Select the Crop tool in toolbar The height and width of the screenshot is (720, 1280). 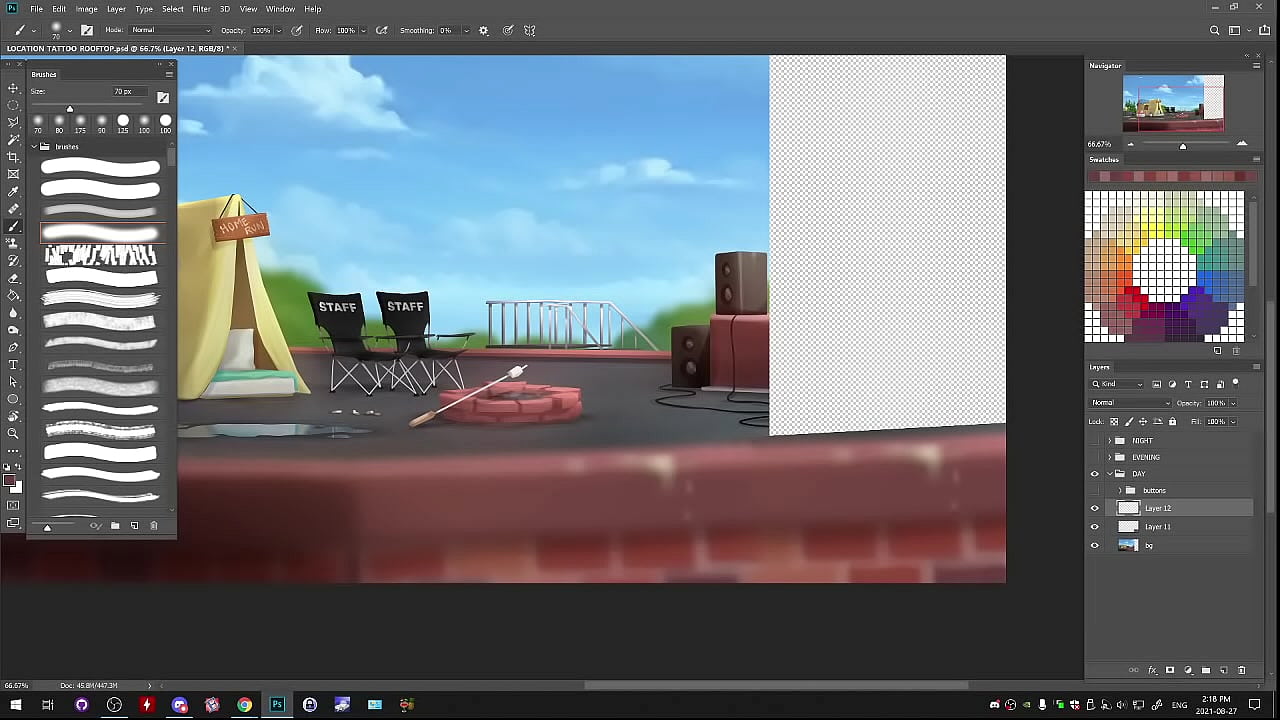(13, 157)
